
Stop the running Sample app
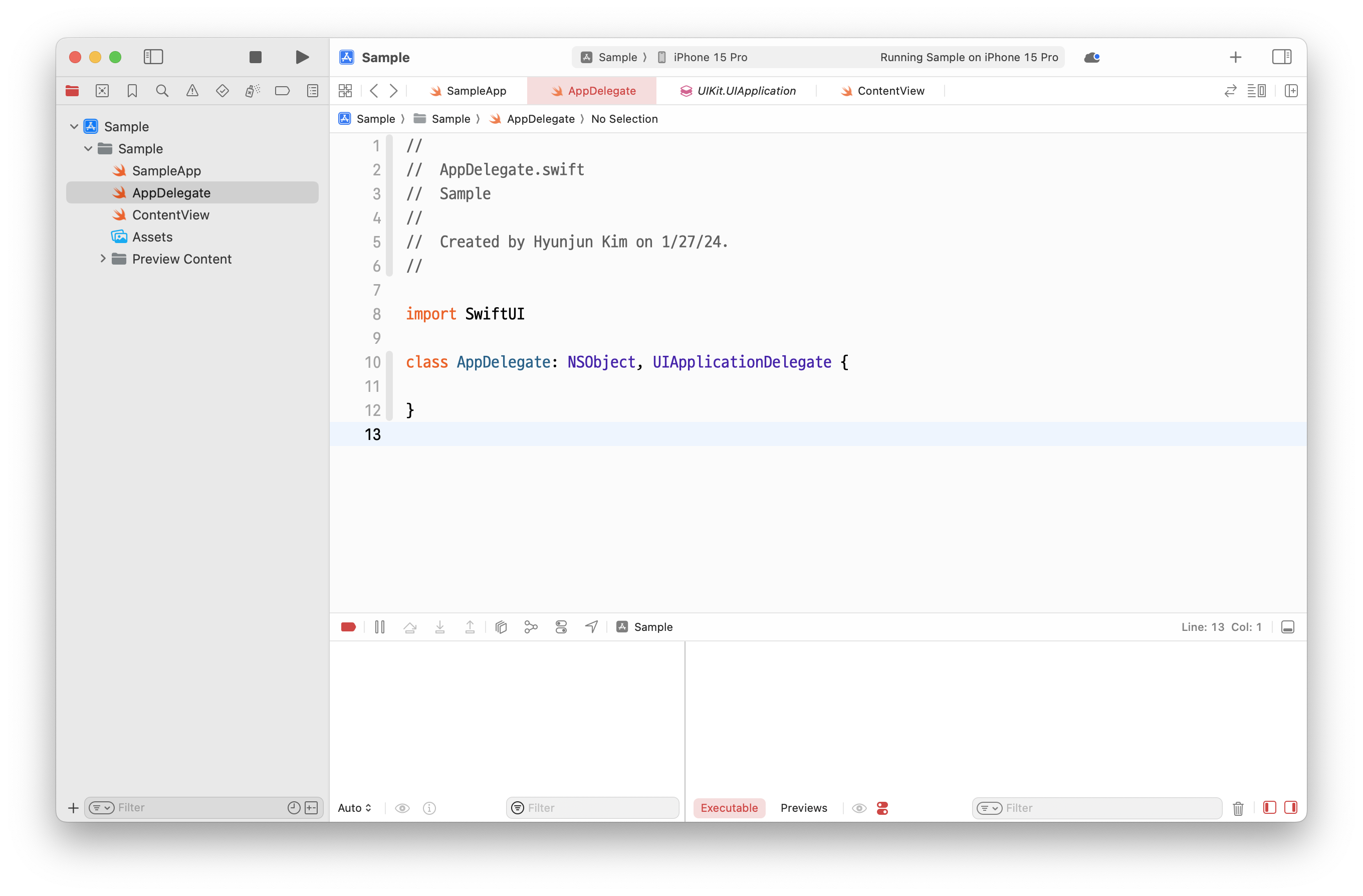[256, 57]
